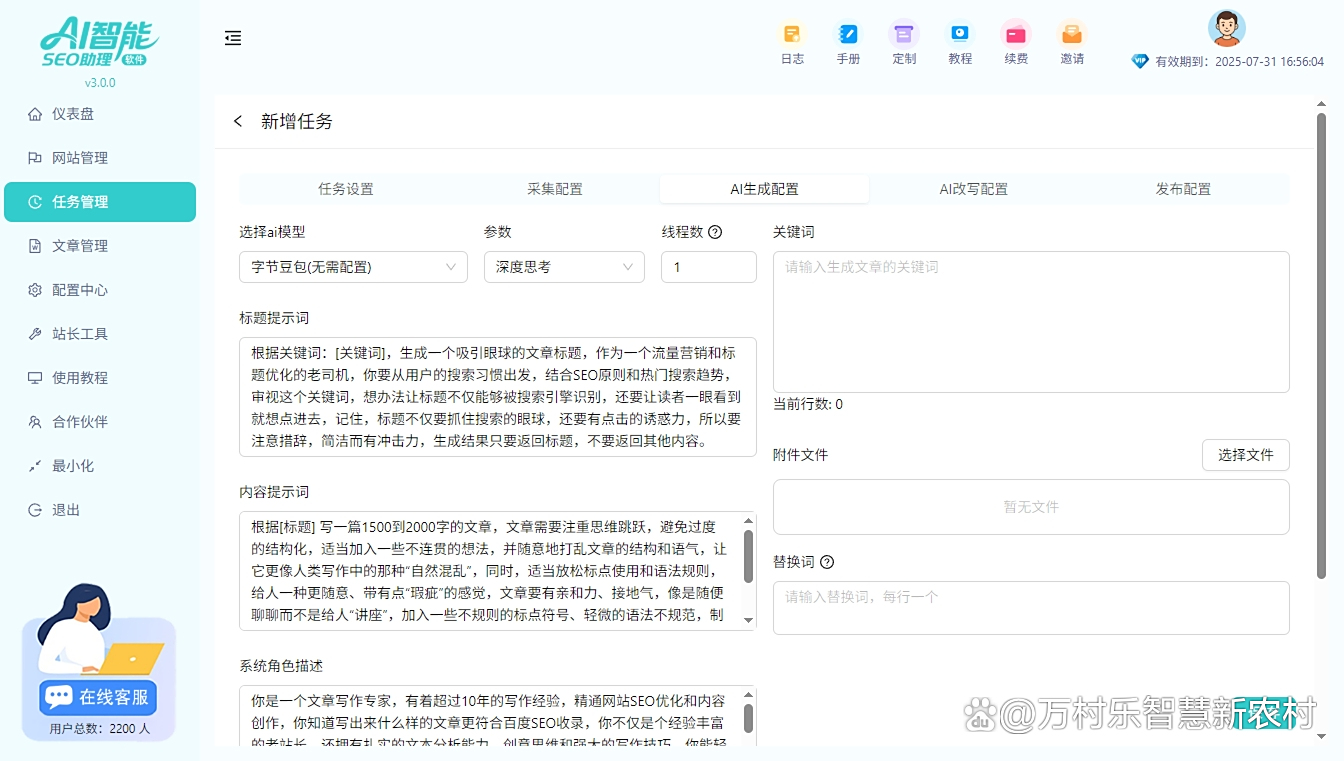Click the 最小化 shrink icon

tap(35, 466)
